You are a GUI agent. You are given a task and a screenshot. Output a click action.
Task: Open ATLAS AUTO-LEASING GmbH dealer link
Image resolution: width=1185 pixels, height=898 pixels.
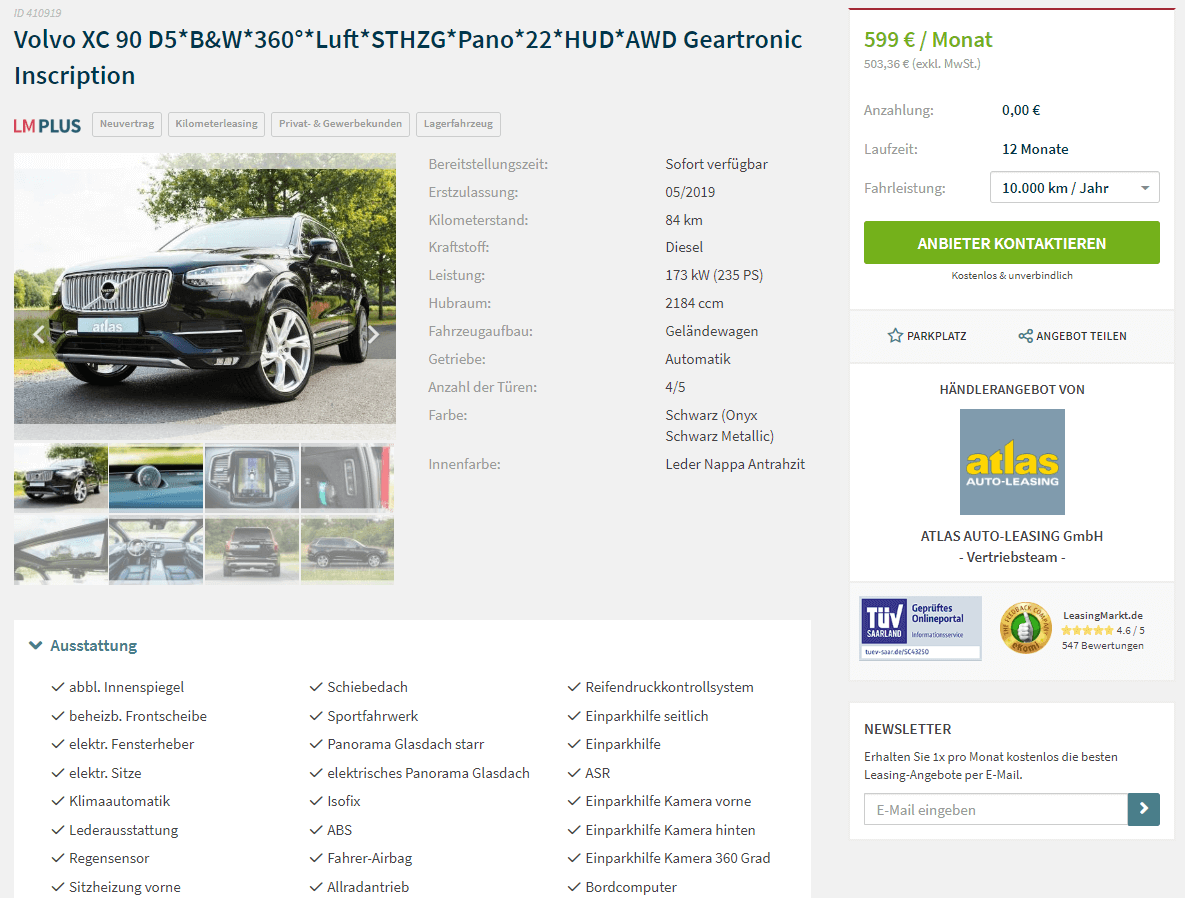coord(1011,536)
